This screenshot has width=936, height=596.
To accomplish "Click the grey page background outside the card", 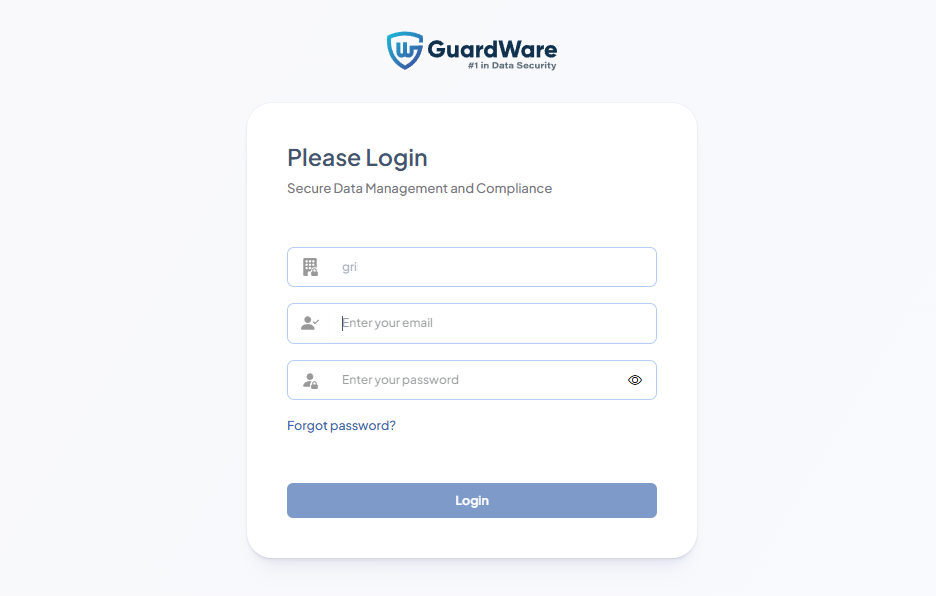I will click(119, 299).
